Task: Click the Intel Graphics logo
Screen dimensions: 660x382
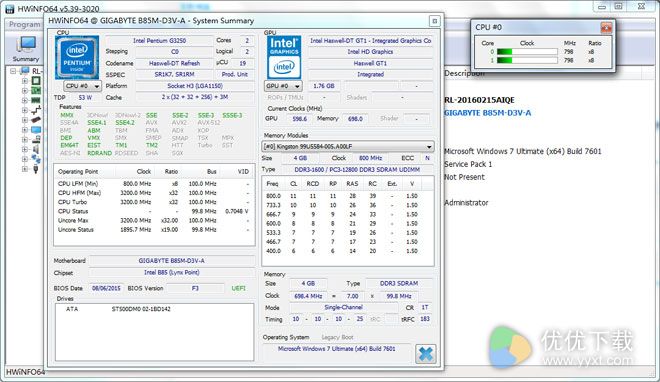Action: point(284,58)
